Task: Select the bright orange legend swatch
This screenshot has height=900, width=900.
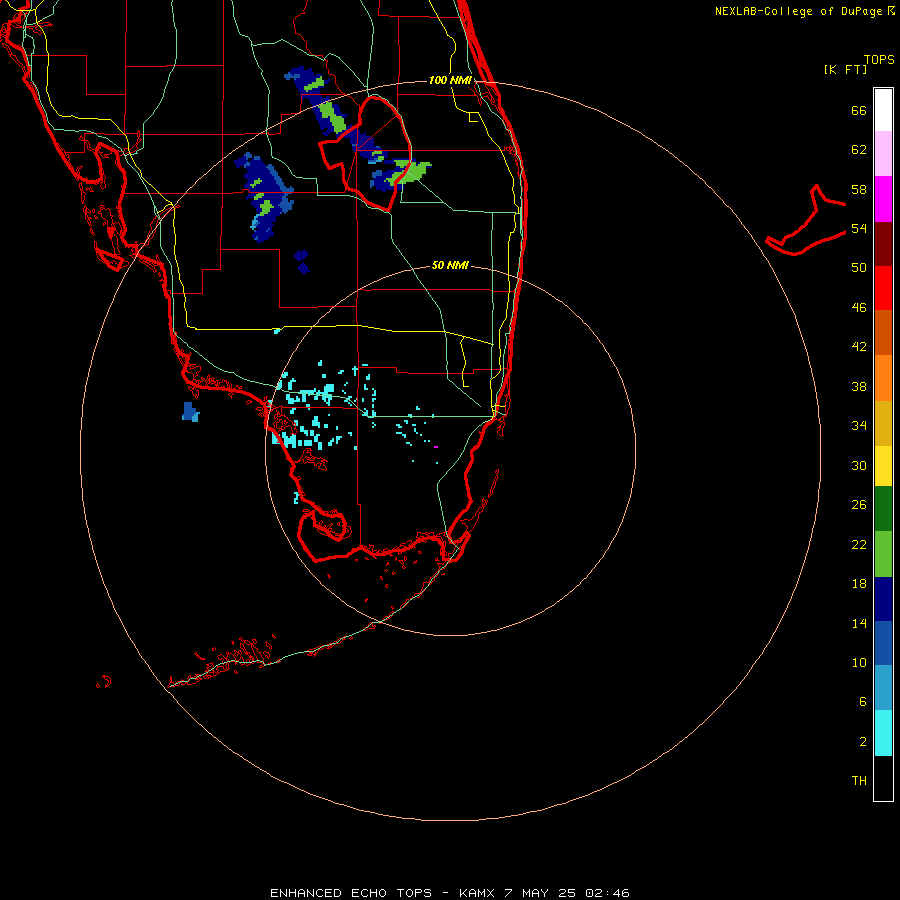Action: point(883,378)
